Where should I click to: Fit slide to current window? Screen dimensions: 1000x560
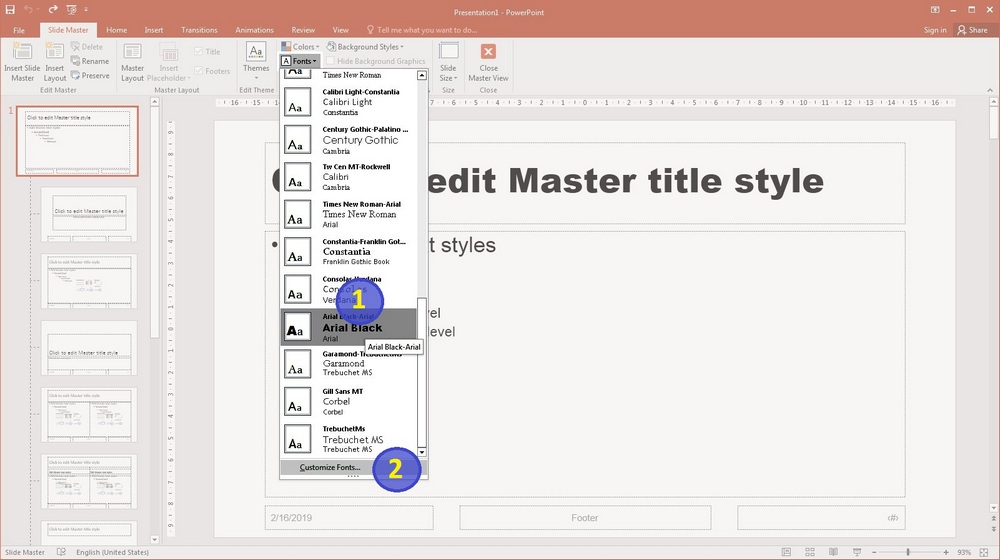click(x=983, y=552)
